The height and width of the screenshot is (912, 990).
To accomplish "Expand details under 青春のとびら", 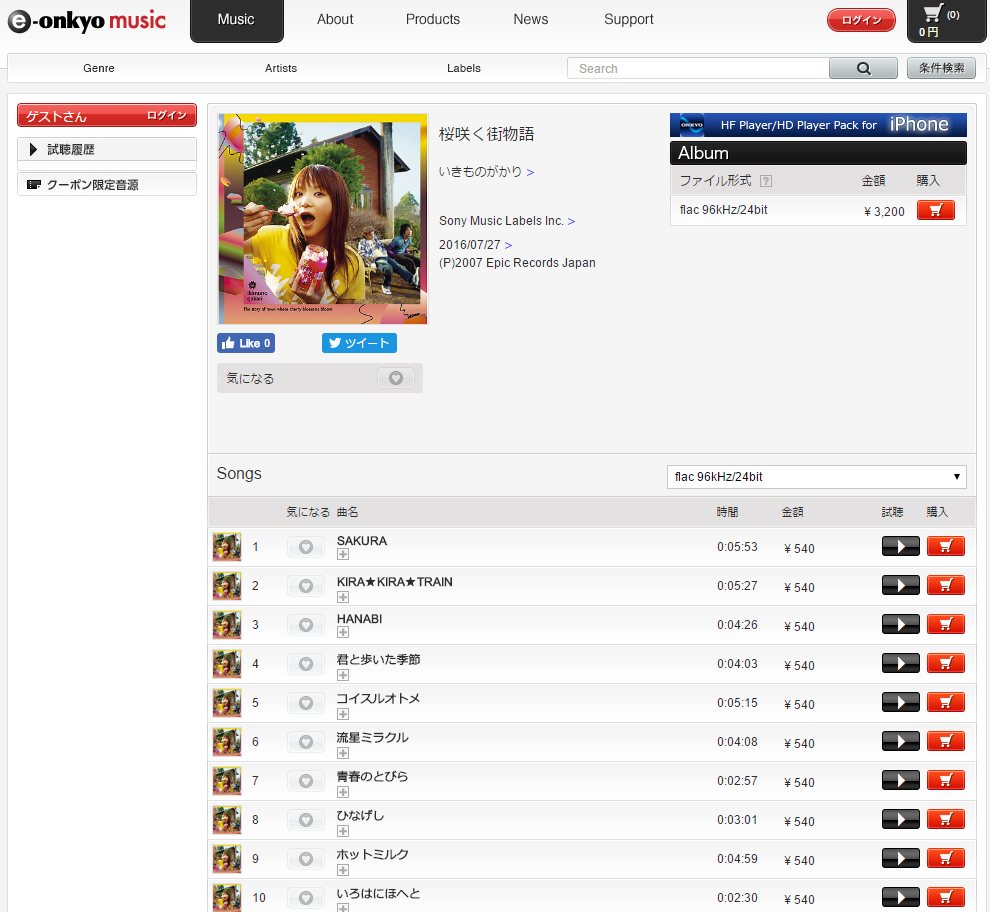I will point(343,792).
